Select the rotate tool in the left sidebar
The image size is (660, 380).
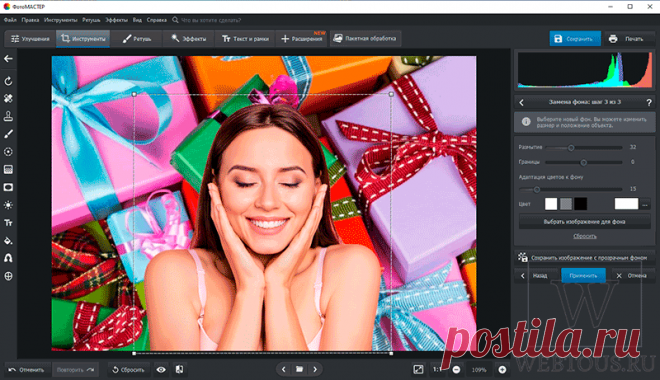pyautogui.click(x=8, y=81)
